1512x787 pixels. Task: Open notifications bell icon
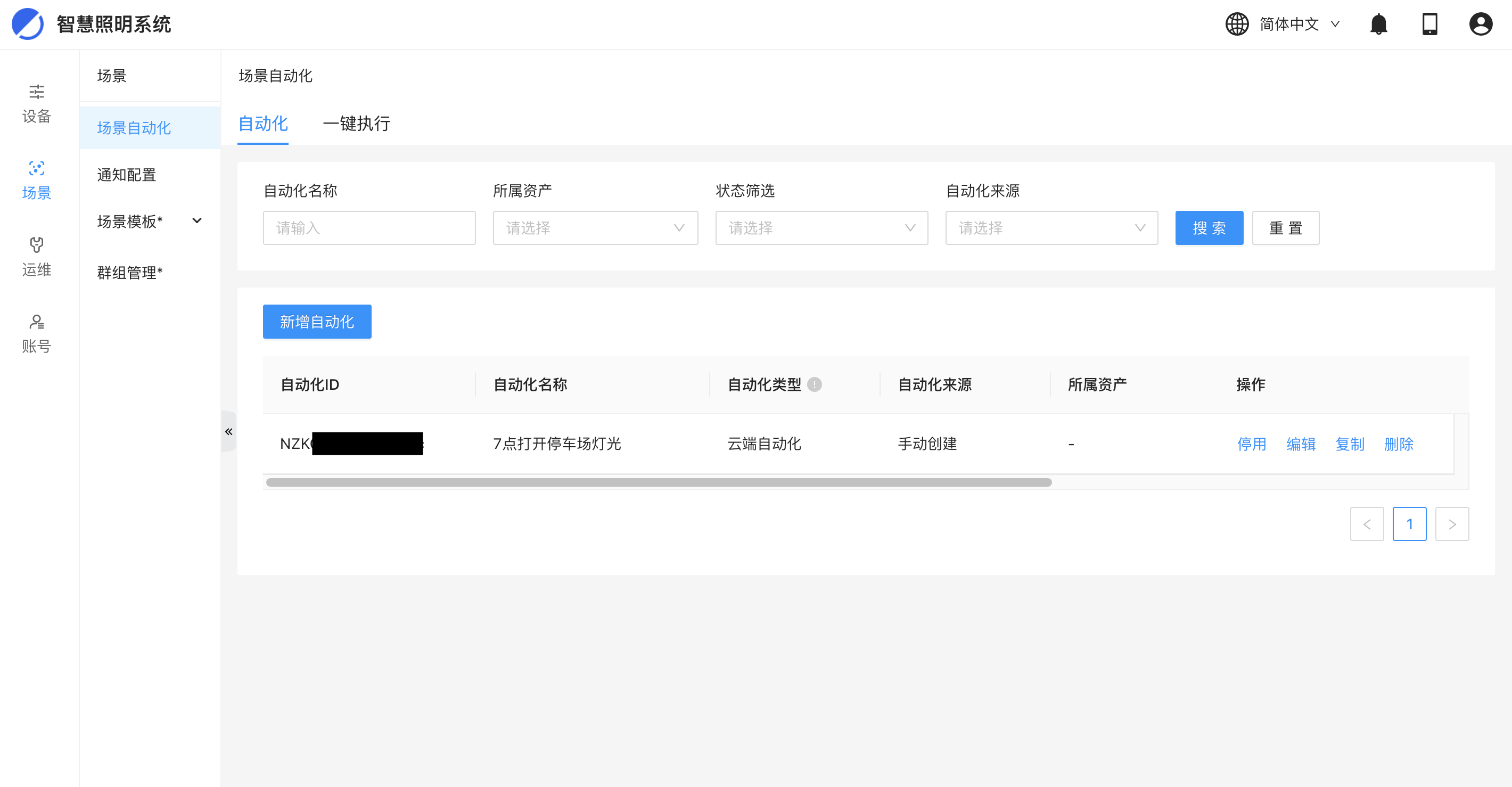tap(1378, 24)
